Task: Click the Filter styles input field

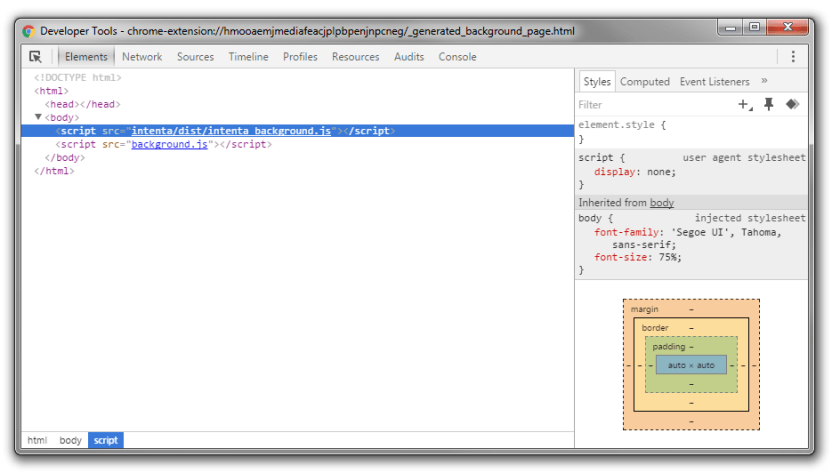Action: (x=650, y=104)
